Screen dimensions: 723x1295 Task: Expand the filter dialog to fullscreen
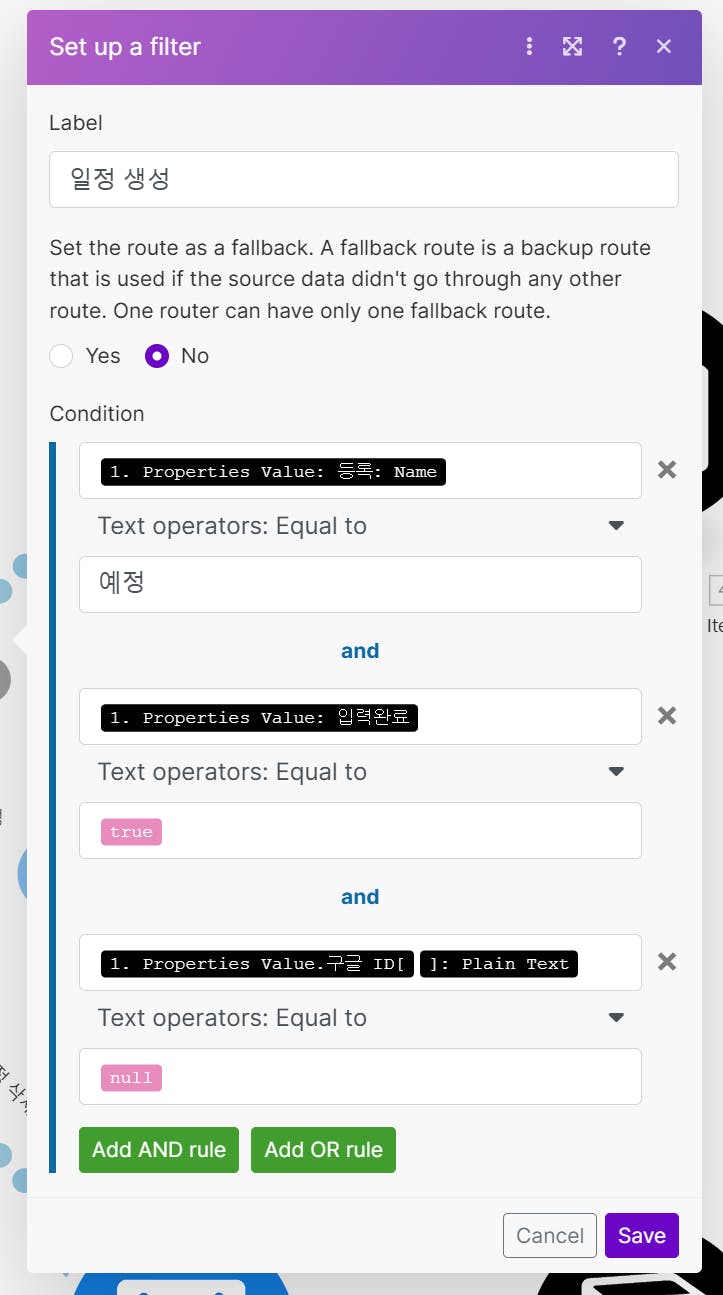pyautogui.click(x=572, y=47)
